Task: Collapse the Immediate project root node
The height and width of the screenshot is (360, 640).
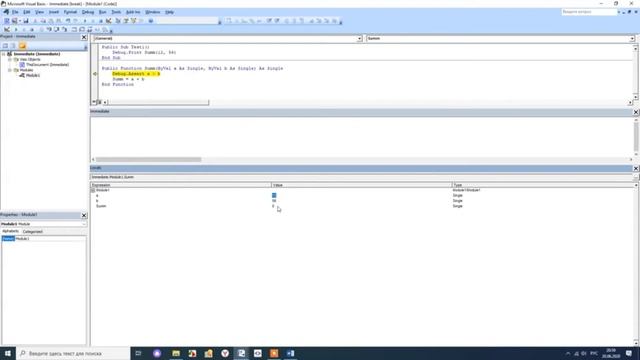Action: (4, 54)
